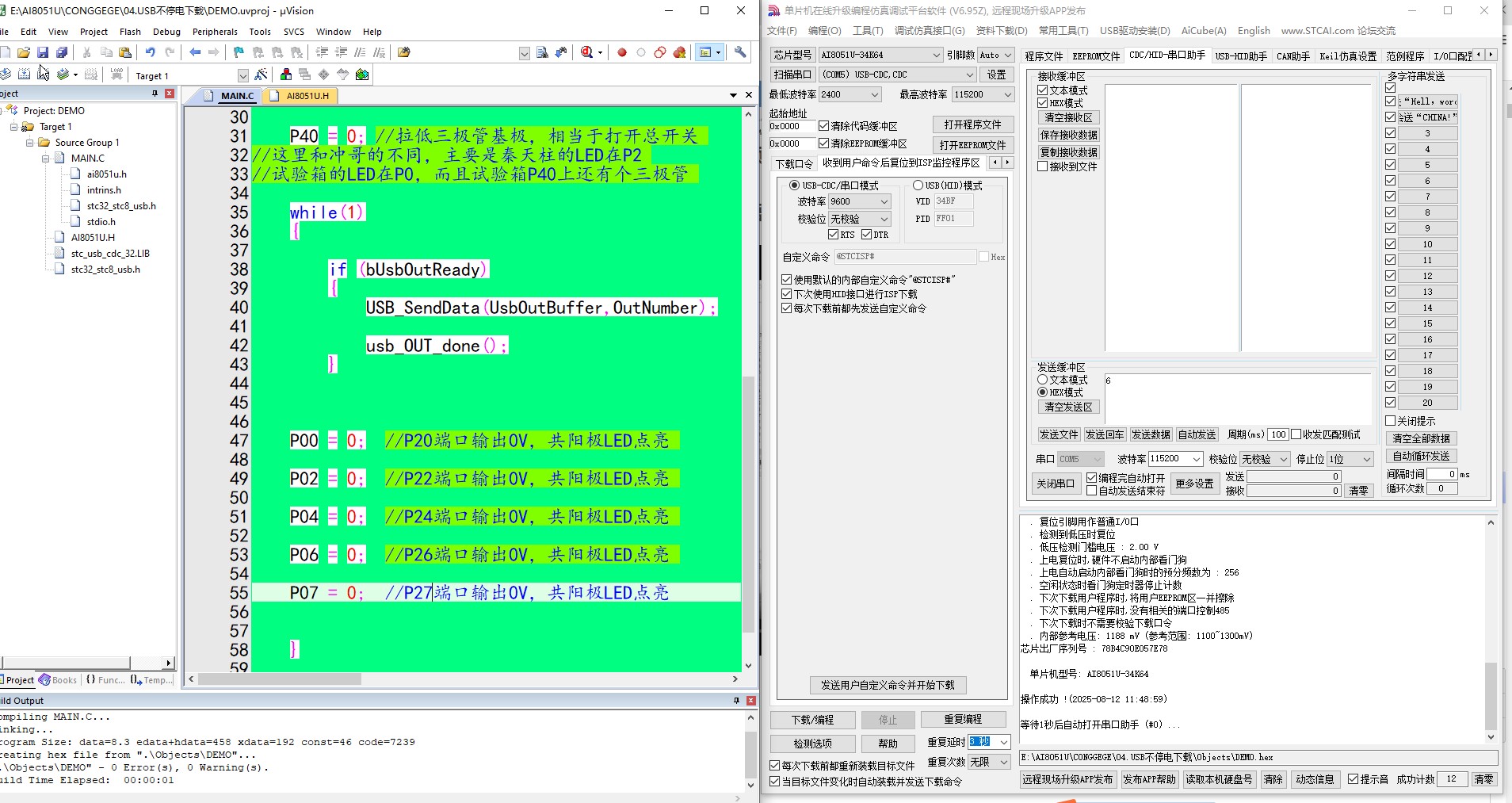Open uVision configuration wrench icon
This screenshot has width=1512, height=803.
740,52
